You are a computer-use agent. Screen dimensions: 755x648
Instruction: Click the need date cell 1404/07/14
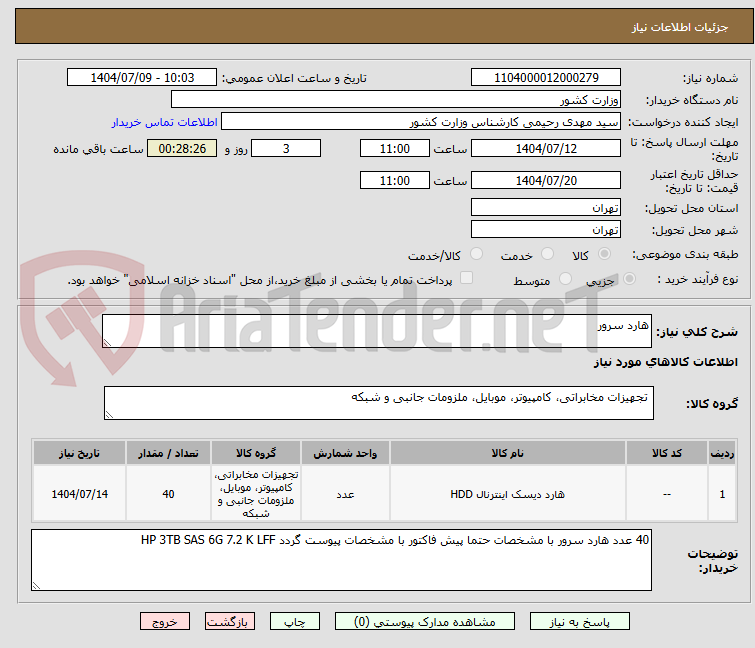click(79, 494)
